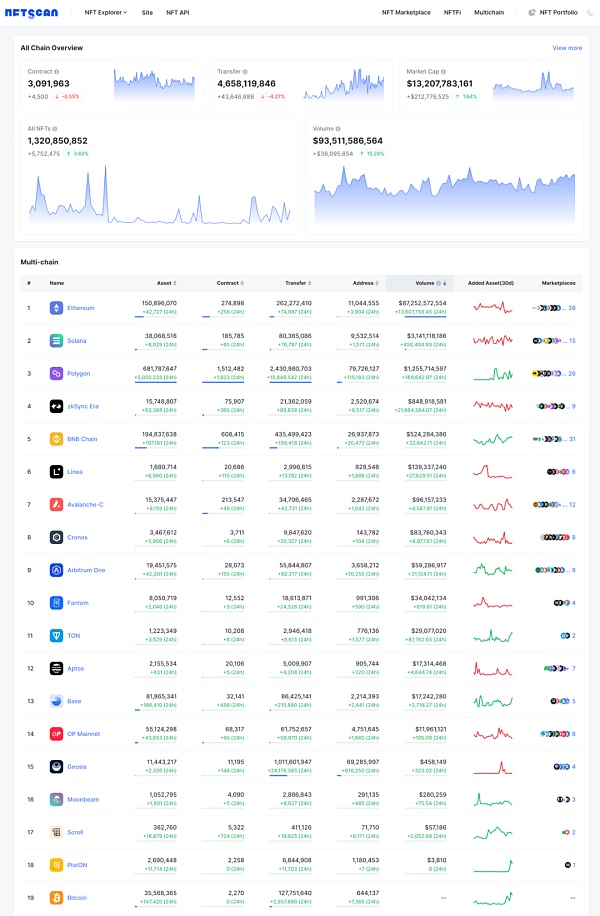Click the View more link
The width and height of the screenshot is (600, 916).
coord(567,48)
